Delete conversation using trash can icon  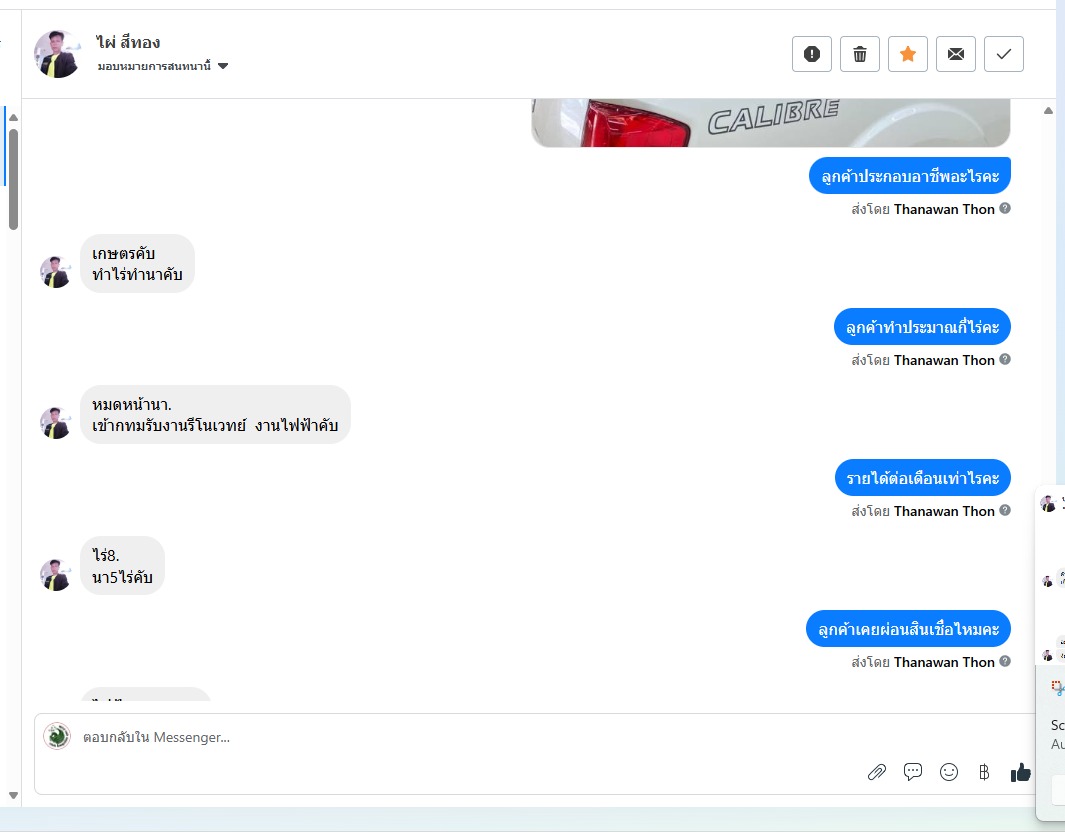tap(860, 54)
